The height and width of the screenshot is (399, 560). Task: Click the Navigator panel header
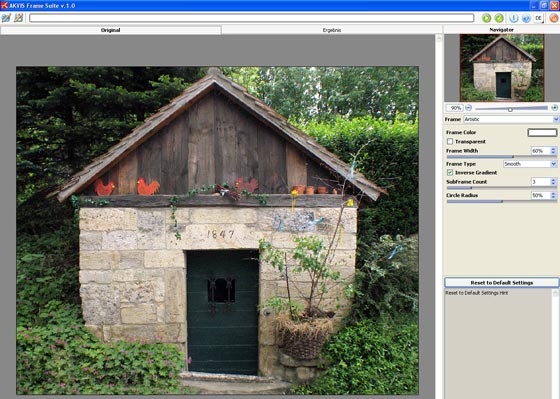point(501,30)
